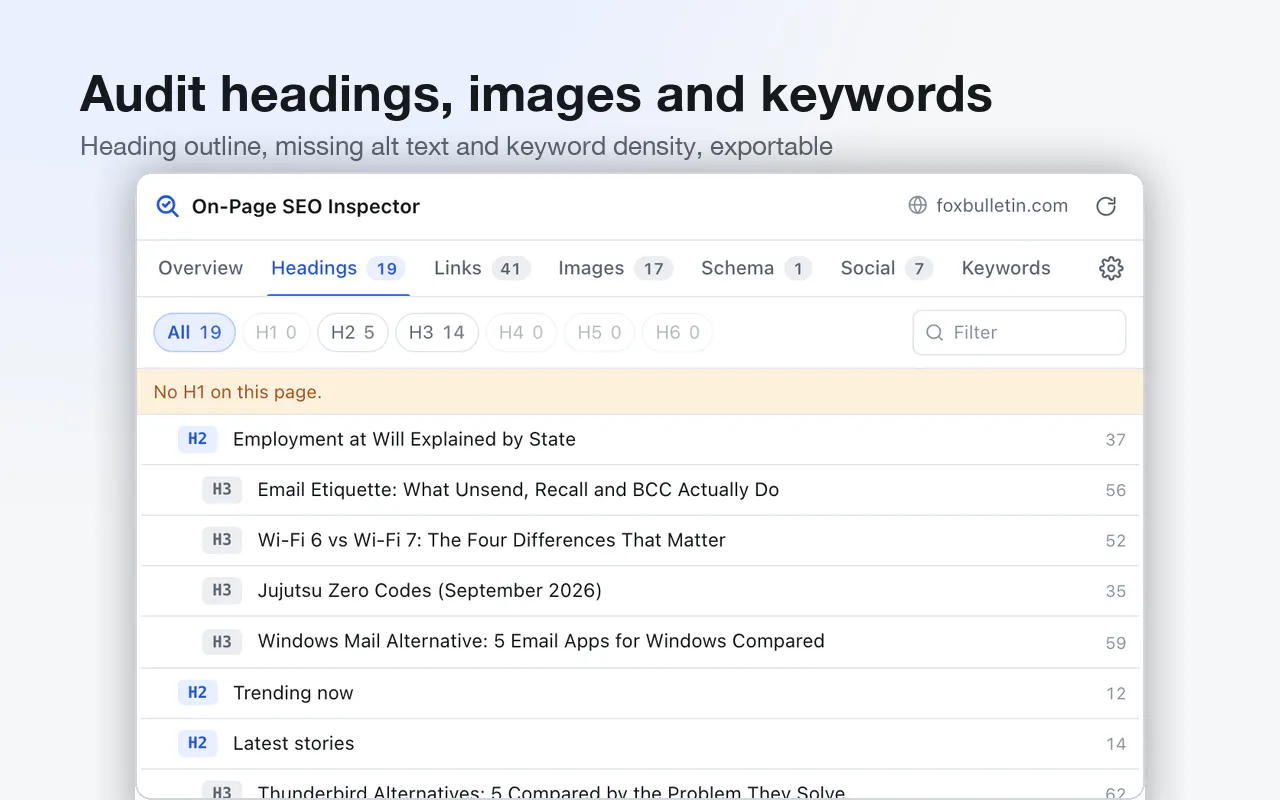Click the H2 badge for Latest stories
This screenshot has height=800, width=1280.
(x=197, y=743)
